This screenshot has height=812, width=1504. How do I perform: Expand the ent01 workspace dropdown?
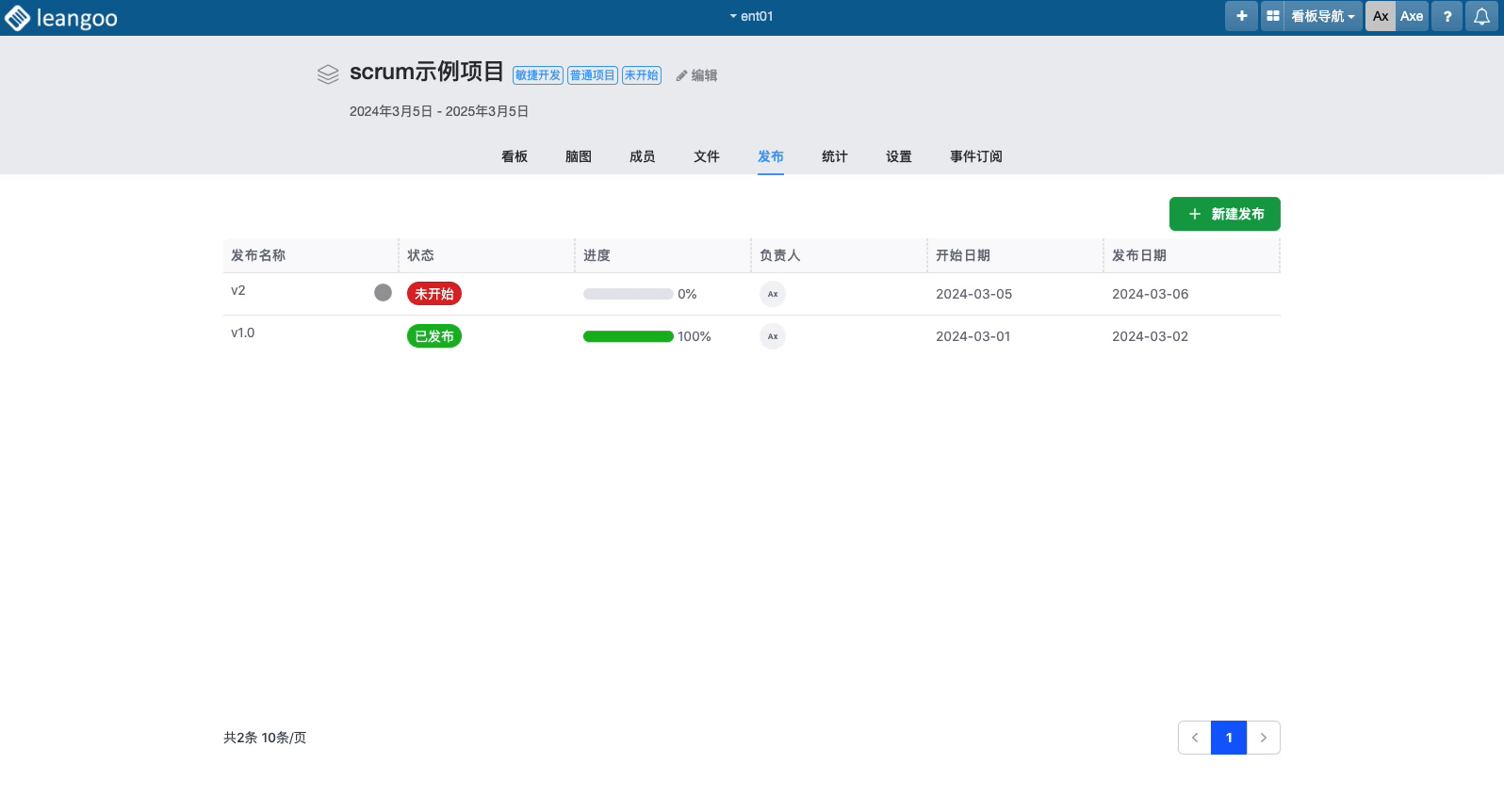[x=751, y=16]
